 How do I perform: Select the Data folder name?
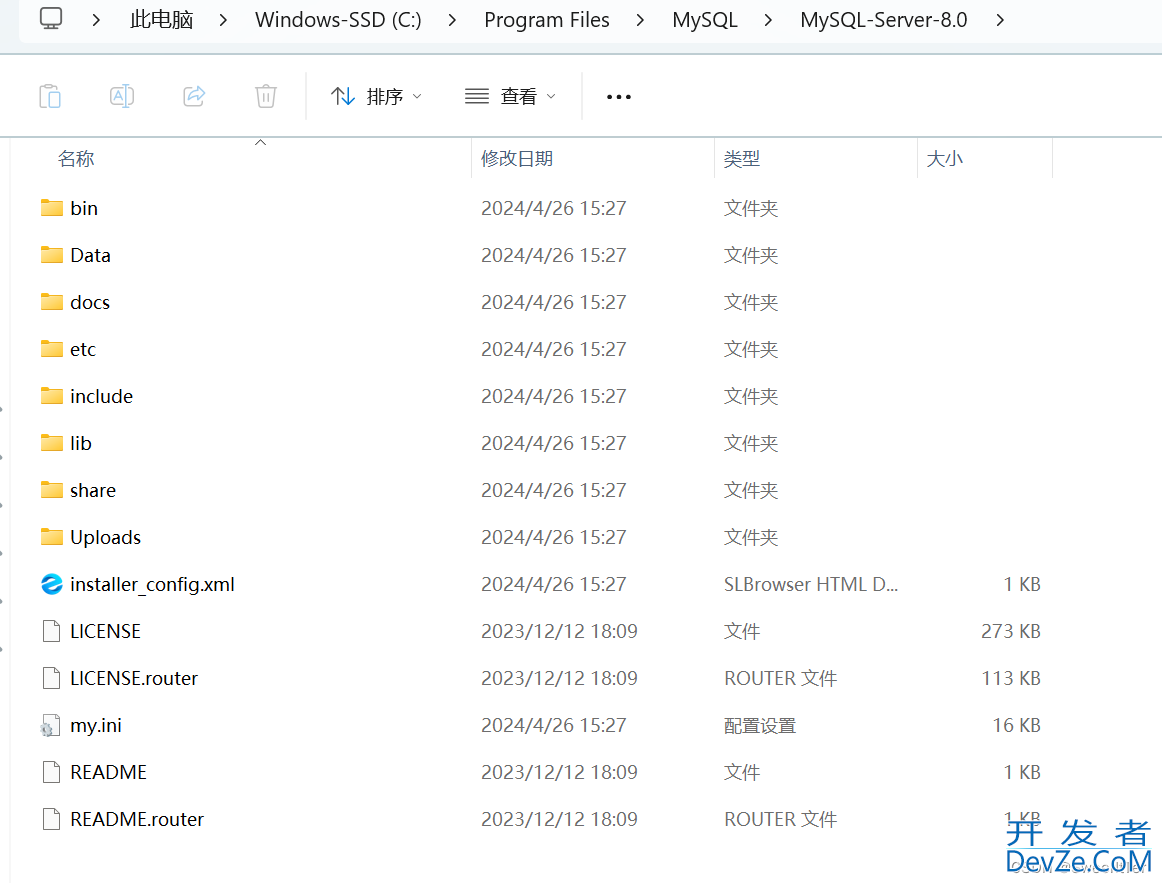pos(90,256)
